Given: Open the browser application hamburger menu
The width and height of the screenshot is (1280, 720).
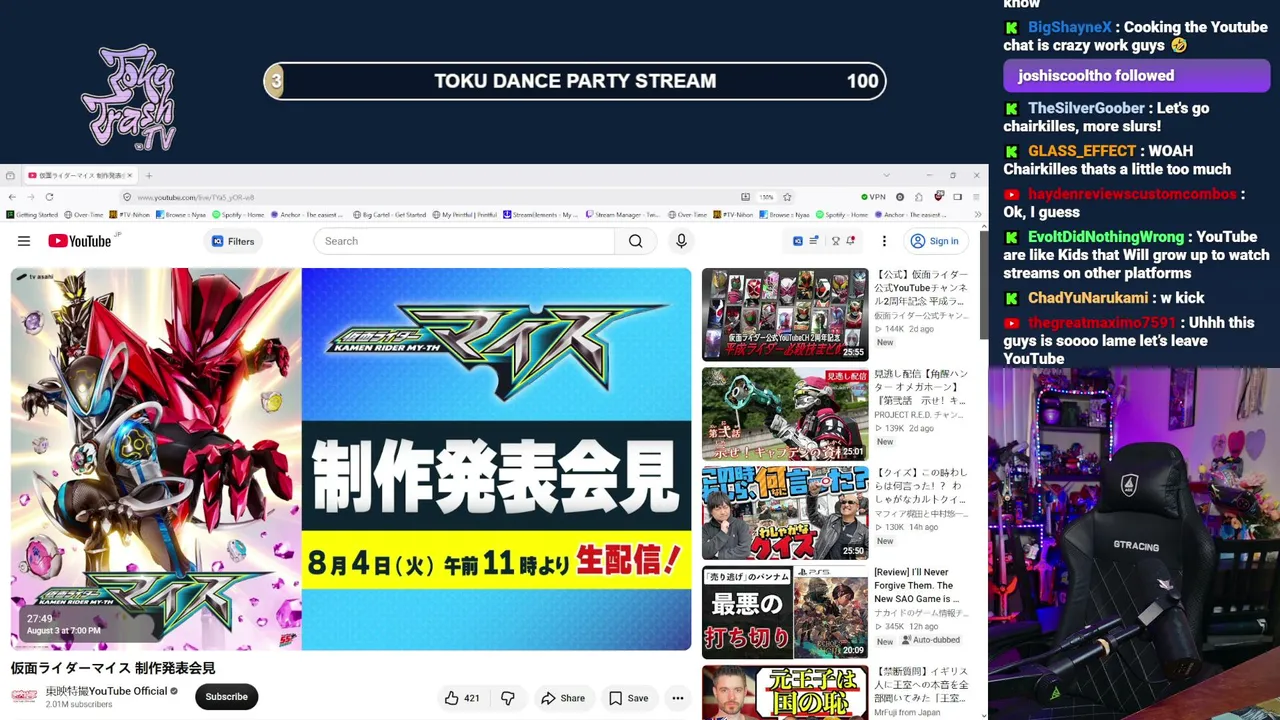Looking at the screenshot, I should pyautogui.click(x=976, y=197).
